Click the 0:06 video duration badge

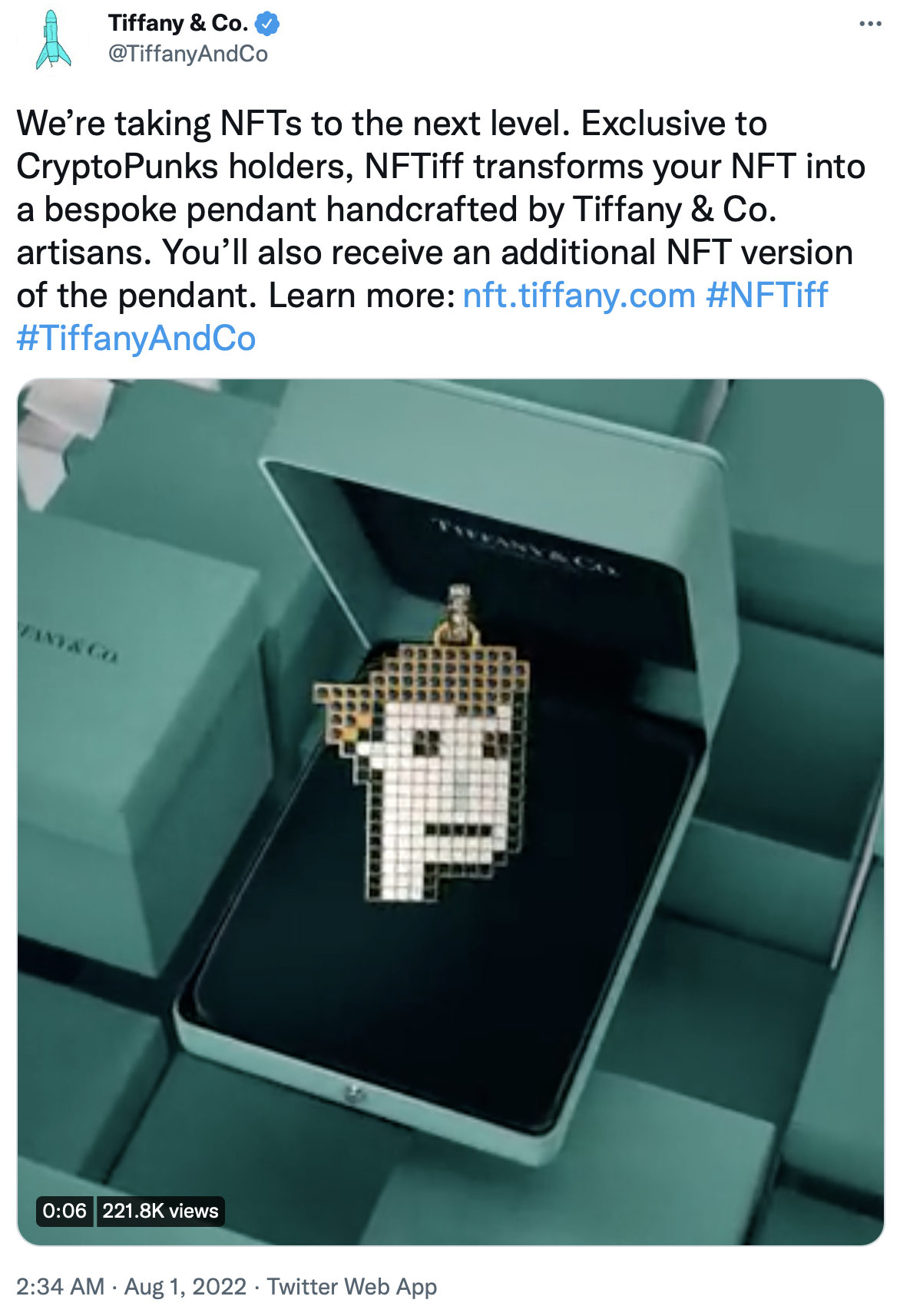65,1211
